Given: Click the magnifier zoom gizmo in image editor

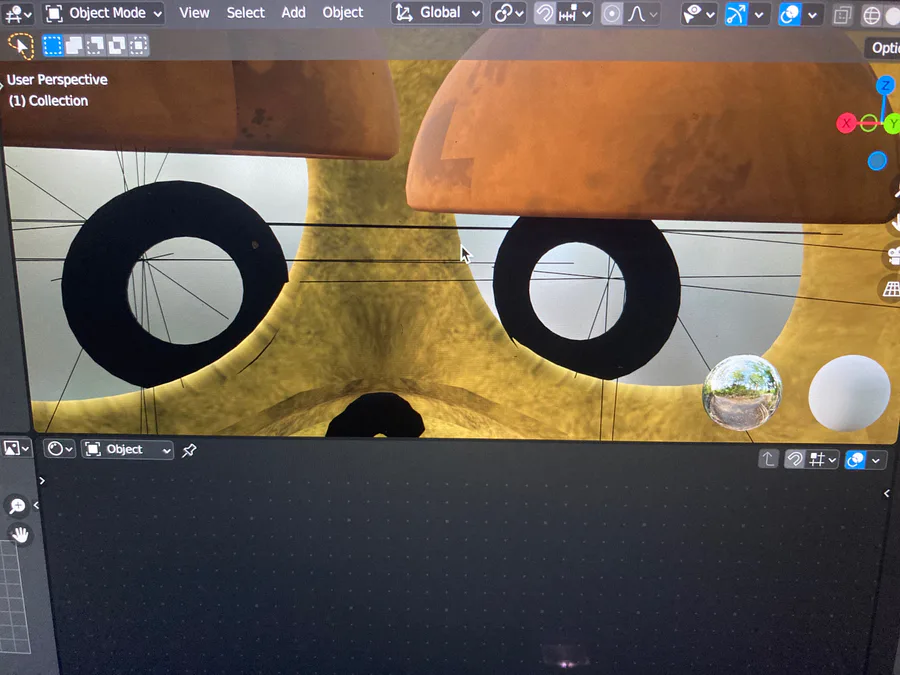Looking at the screenshot, I should (x=17, y=506).
